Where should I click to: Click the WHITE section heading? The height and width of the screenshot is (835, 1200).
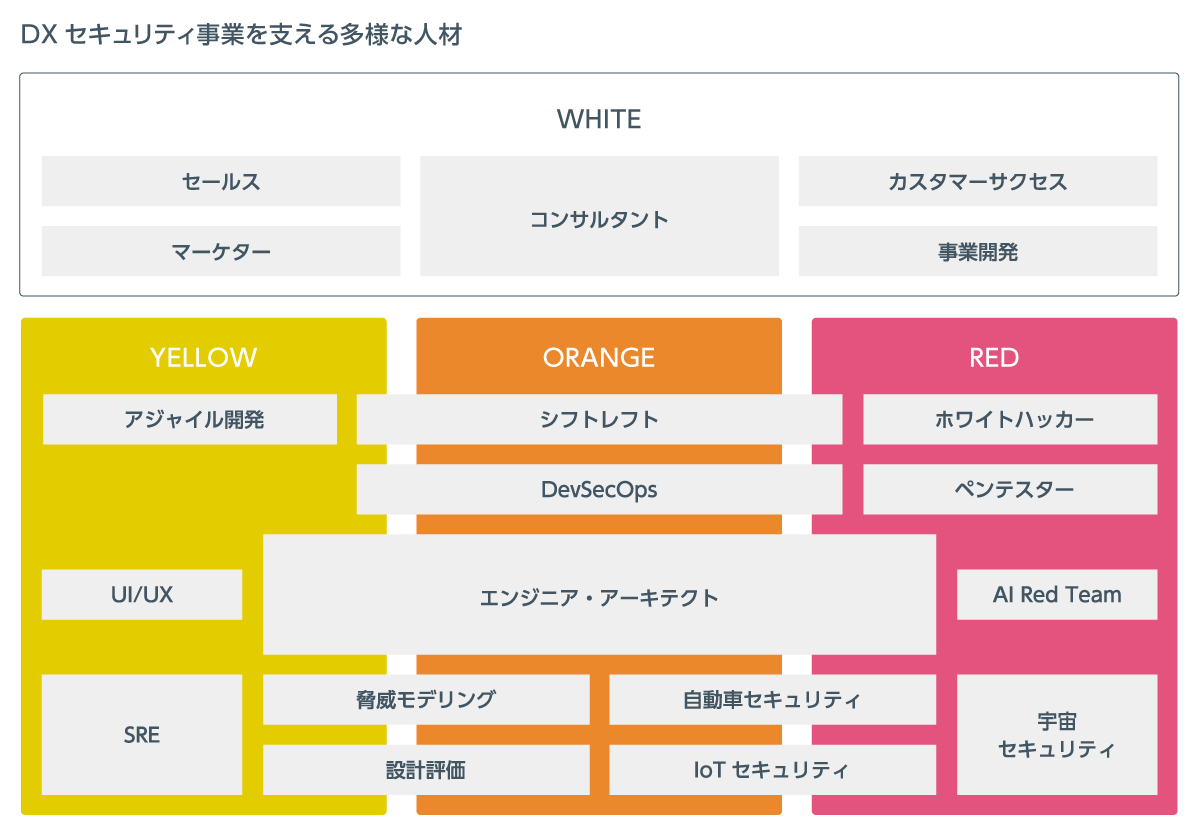click(x=599, y=119)
